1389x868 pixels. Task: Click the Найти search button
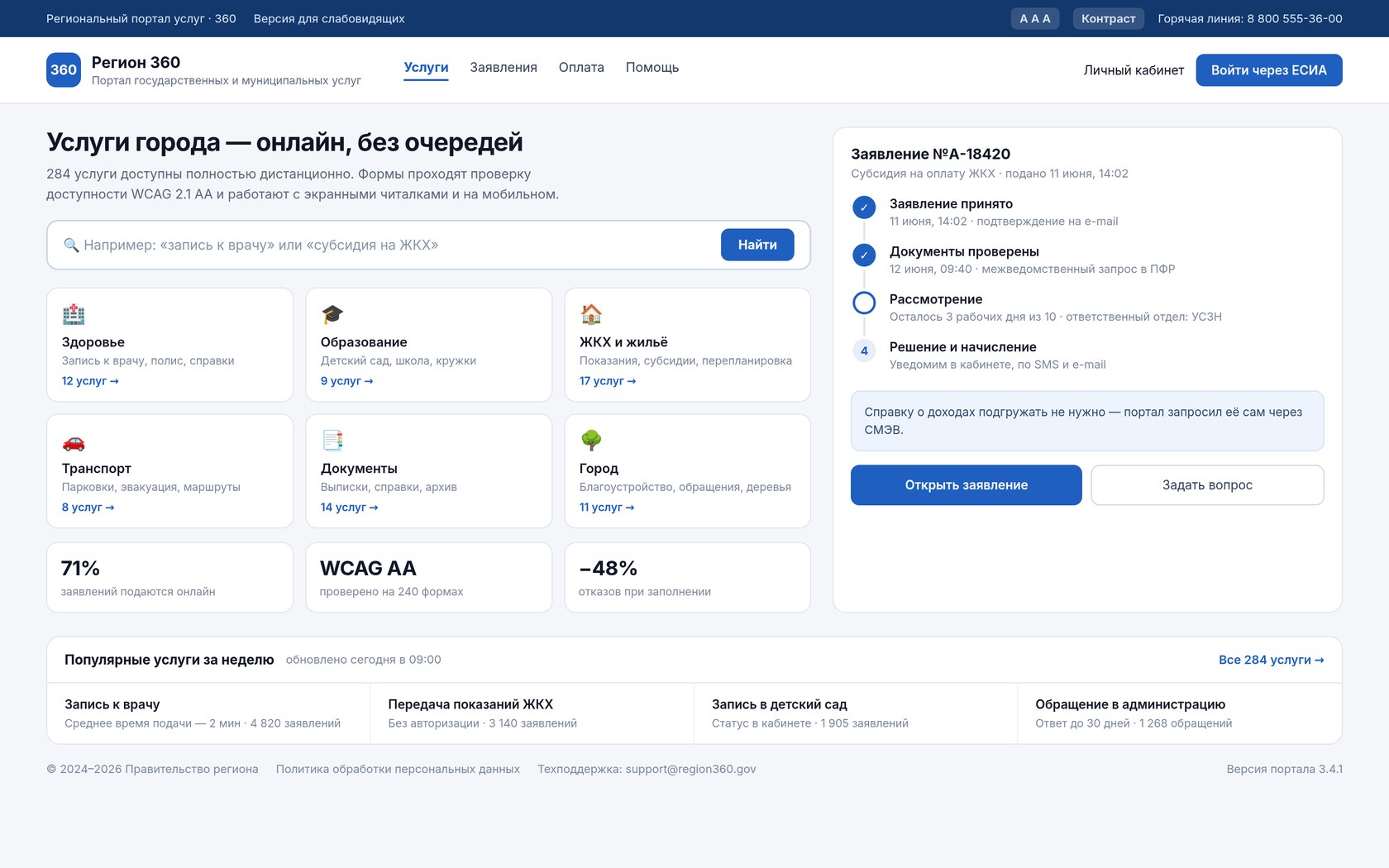pyautogui.click(x=757, y=245)
